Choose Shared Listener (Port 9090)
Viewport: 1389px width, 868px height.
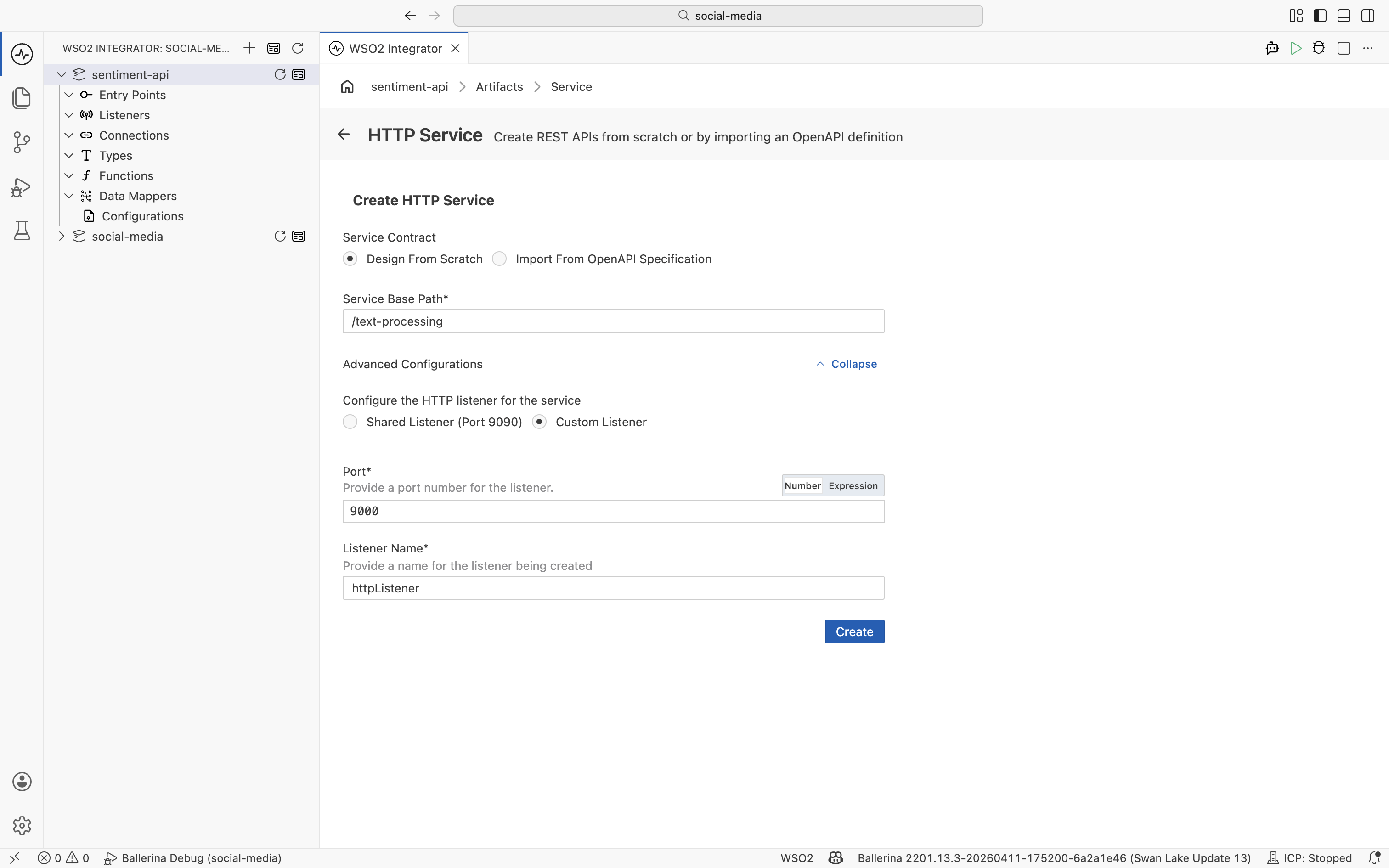click(350, 422)
